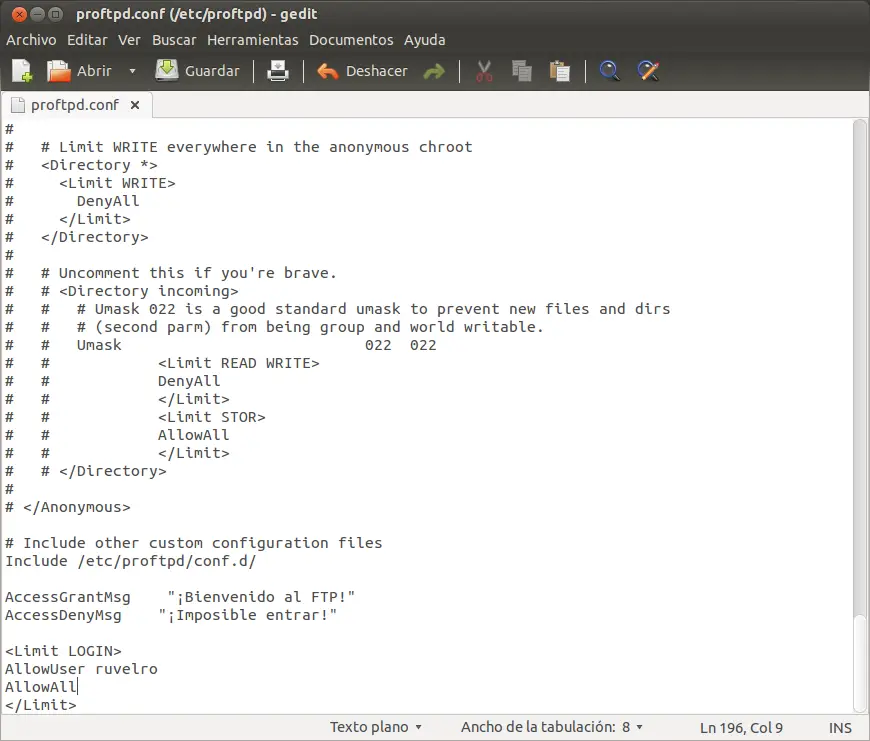This screenshot has height=741, width=870.
Task: Close the proftpd.conf tab
Action: (135, 105)
